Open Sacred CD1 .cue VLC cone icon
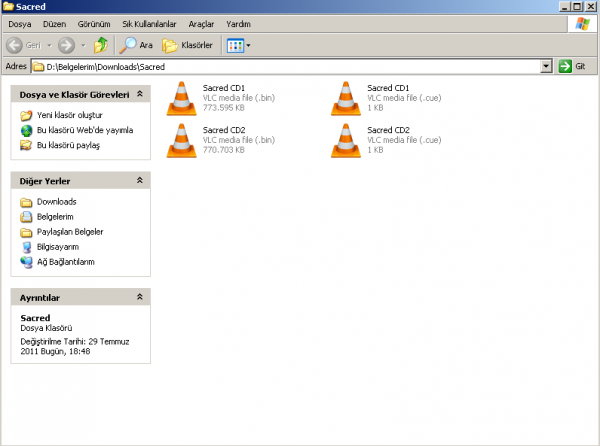The height and width of the screenshot is (446, 600). [346, 98]
